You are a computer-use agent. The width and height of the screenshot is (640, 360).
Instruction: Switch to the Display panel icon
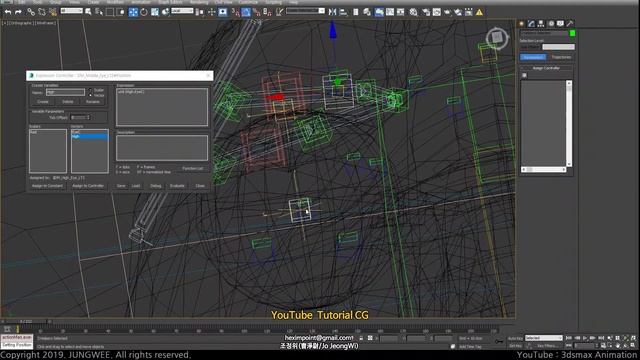[560, 24]
